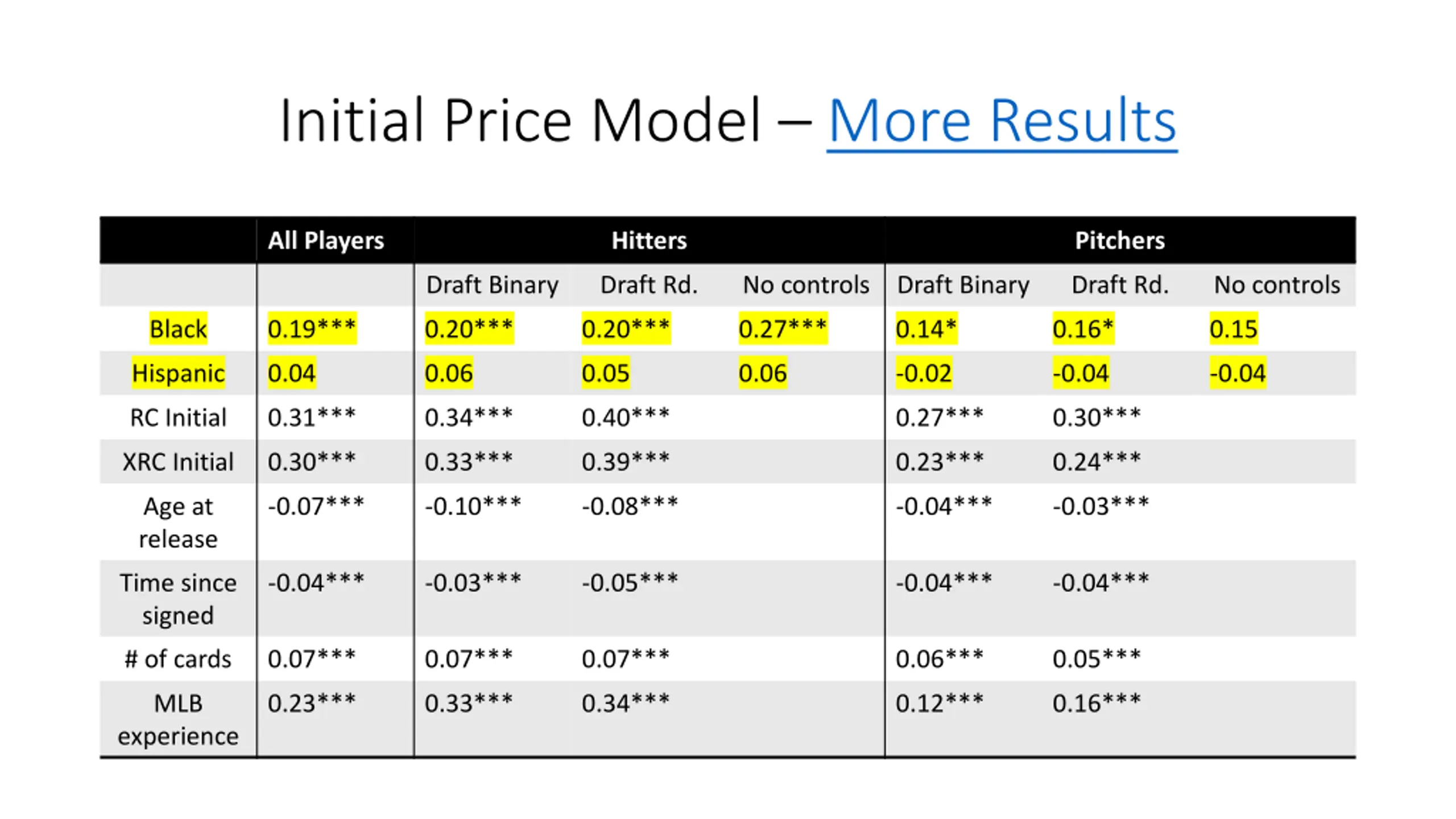
Task: Click the MLB experience row label
Action: pos(178,719)
